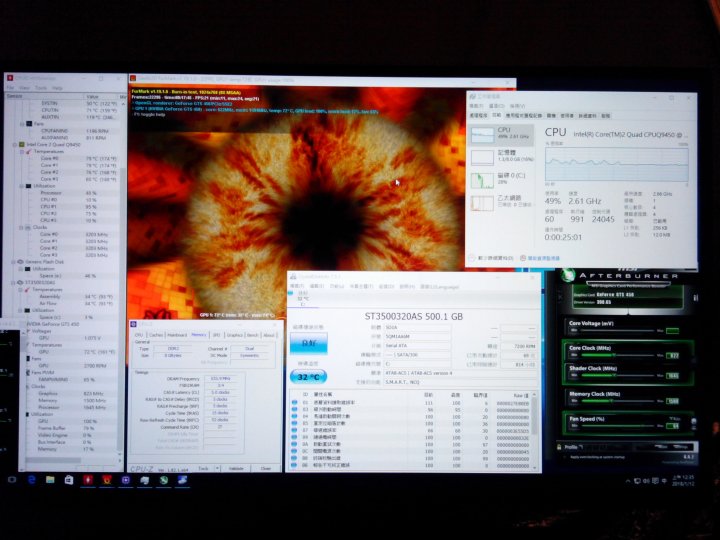This screenshot has height=540, width=720.
Task: Collapse the ST3500320AS drive node in HWMonitor
Action: click(14, 282)
